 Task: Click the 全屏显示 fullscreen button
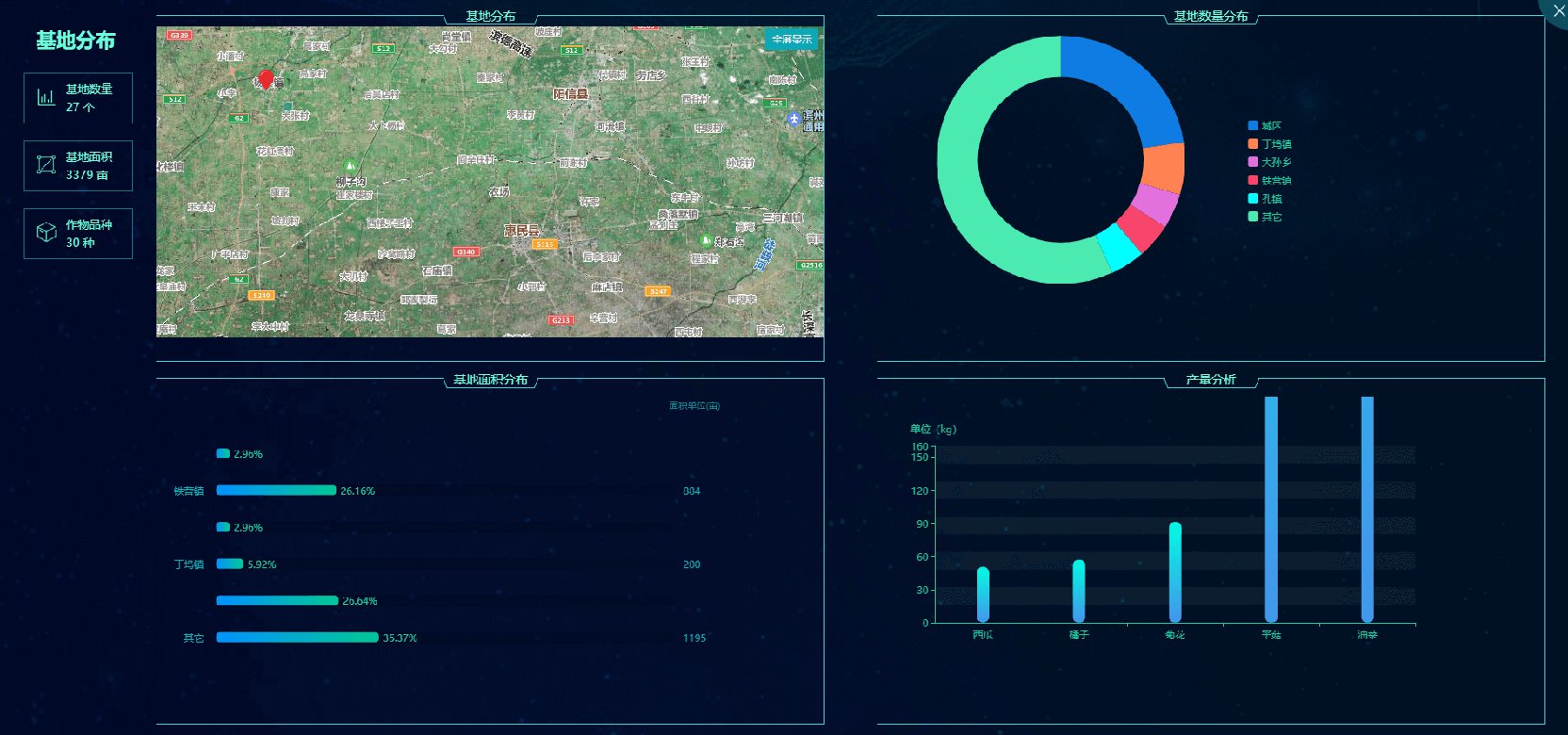[792, 39]
